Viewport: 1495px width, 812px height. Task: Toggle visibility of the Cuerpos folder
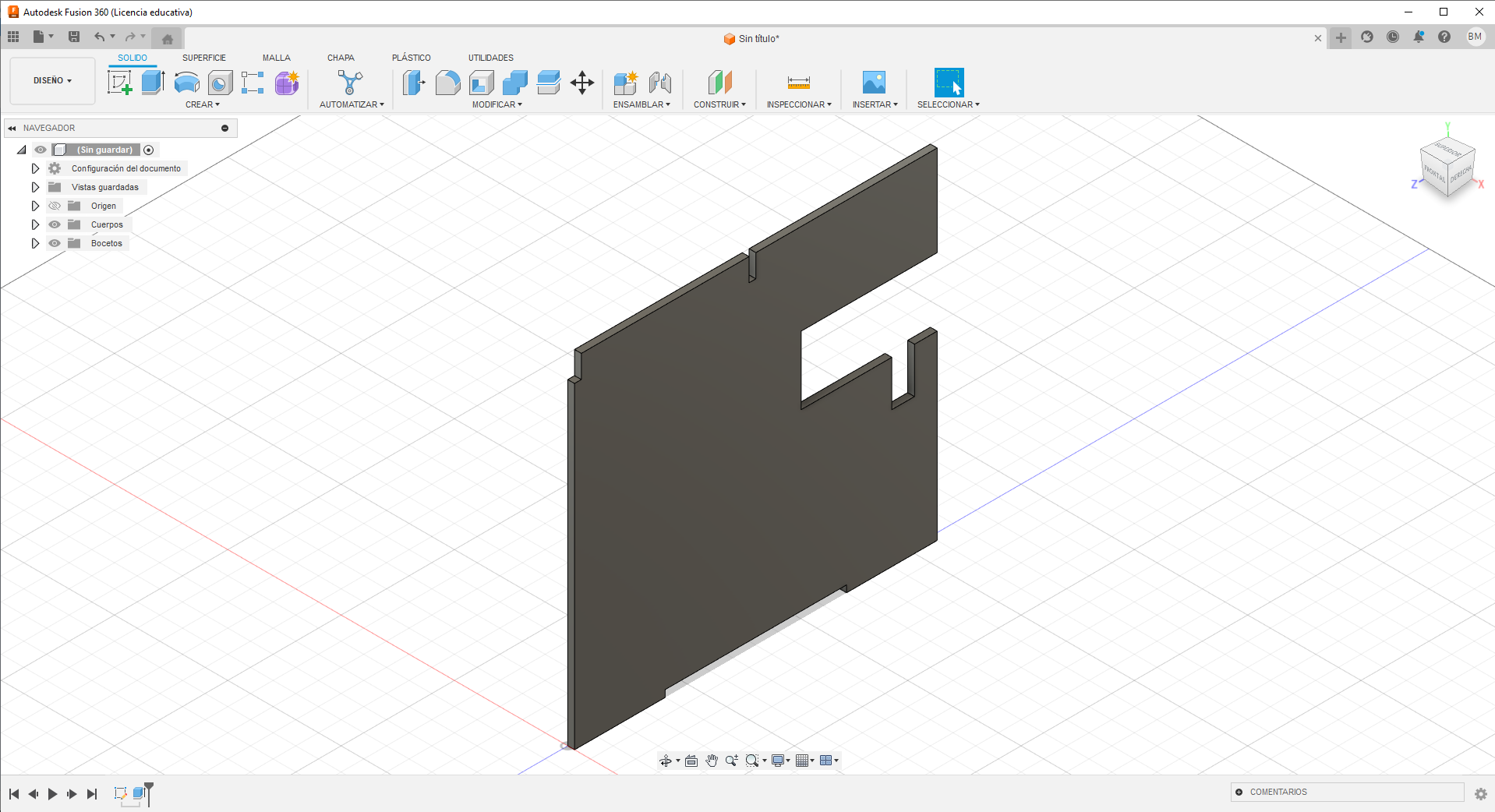55,224
